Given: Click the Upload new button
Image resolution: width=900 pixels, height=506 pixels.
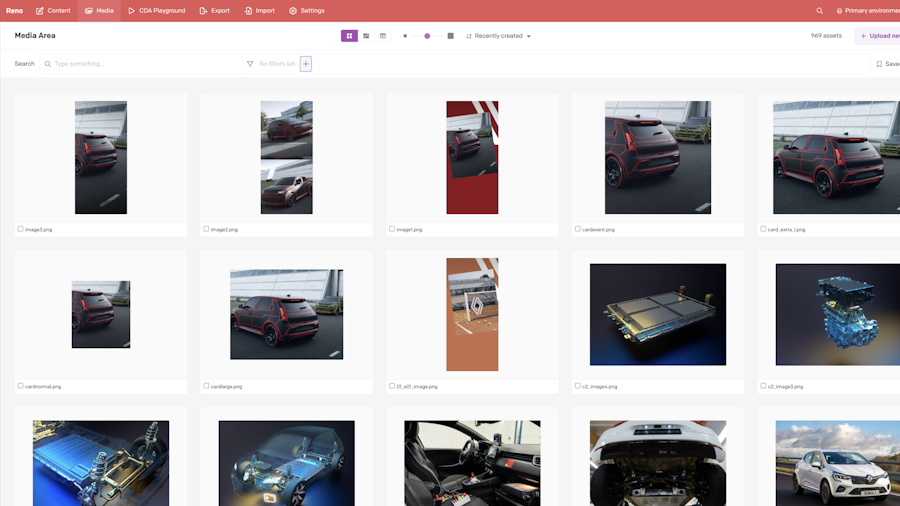Looking at the screenshot, I should 879,36.
